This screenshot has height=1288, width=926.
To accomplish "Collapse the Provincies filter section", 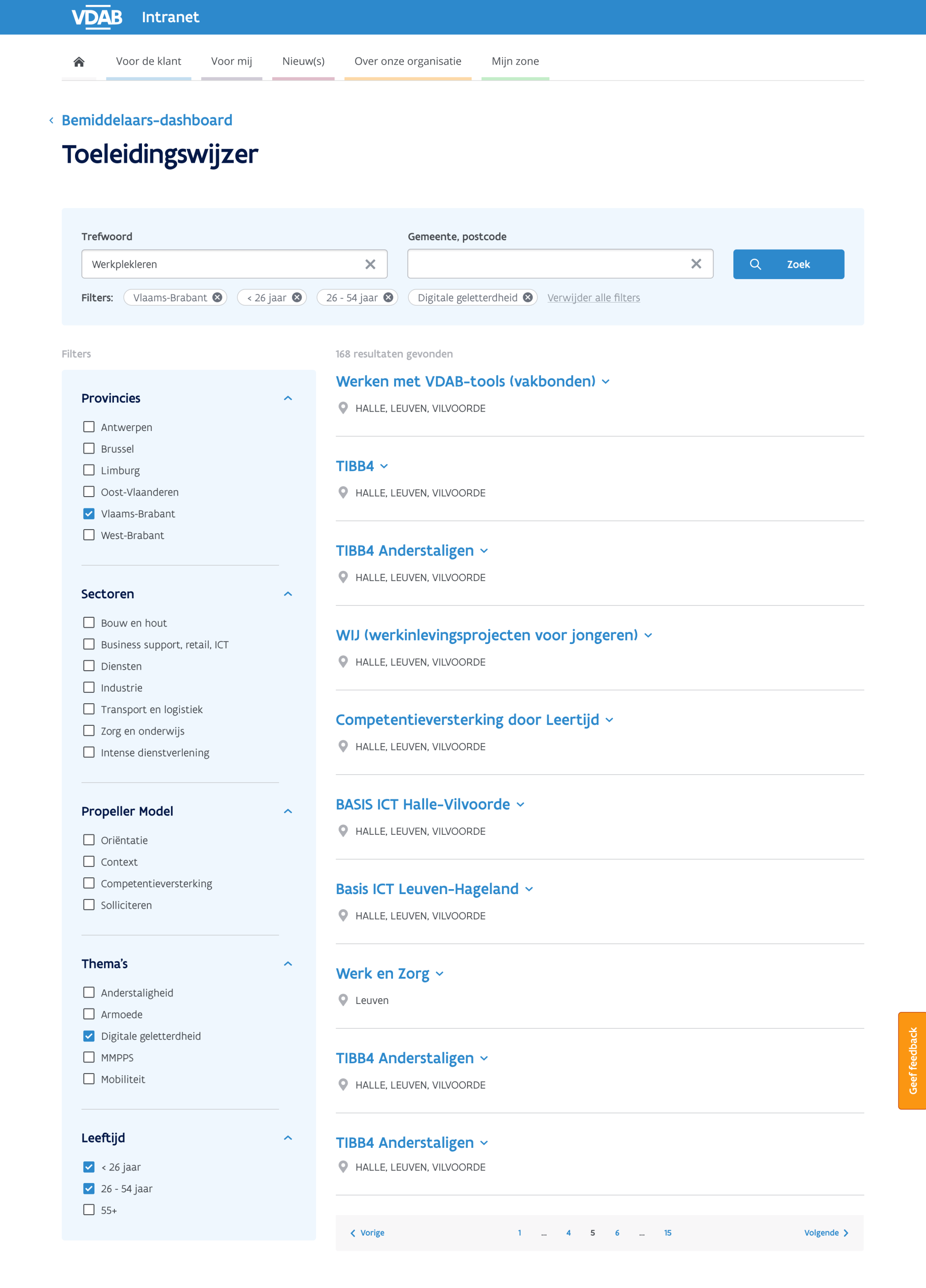I will point(288,398).
